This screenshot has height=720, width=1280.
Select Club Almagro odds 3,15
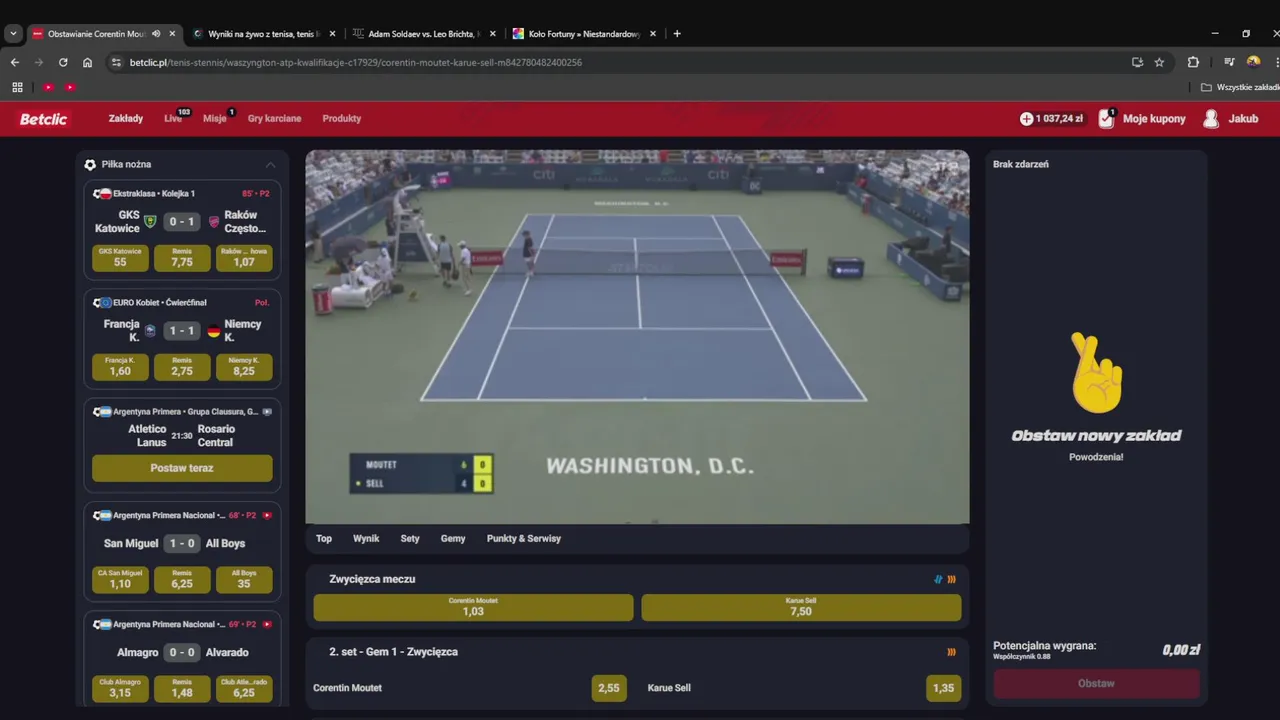tap(120, 689)
